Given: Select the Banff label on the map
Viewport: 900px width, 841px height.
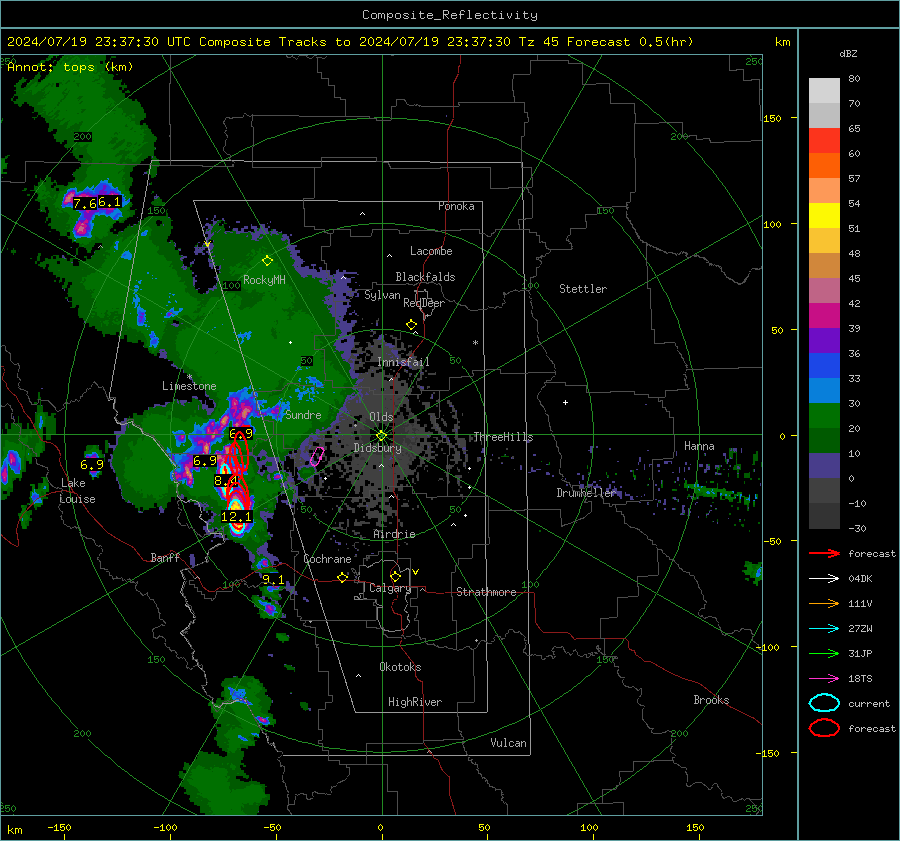Looking at the screenshot, I should coord(165,557).
